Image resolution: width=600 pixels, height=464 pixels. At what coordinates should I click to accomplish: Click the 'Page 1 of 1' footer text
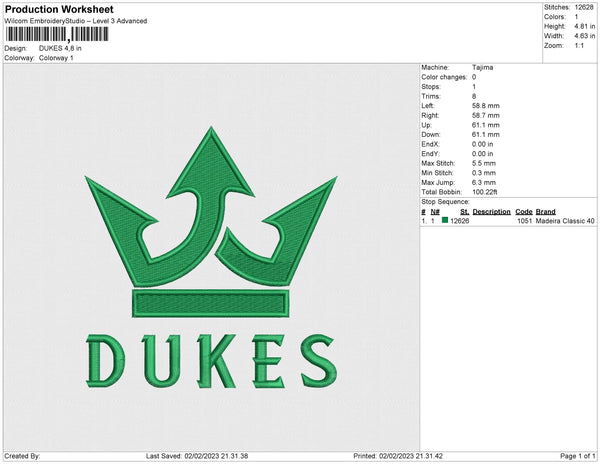coord(577,456)
